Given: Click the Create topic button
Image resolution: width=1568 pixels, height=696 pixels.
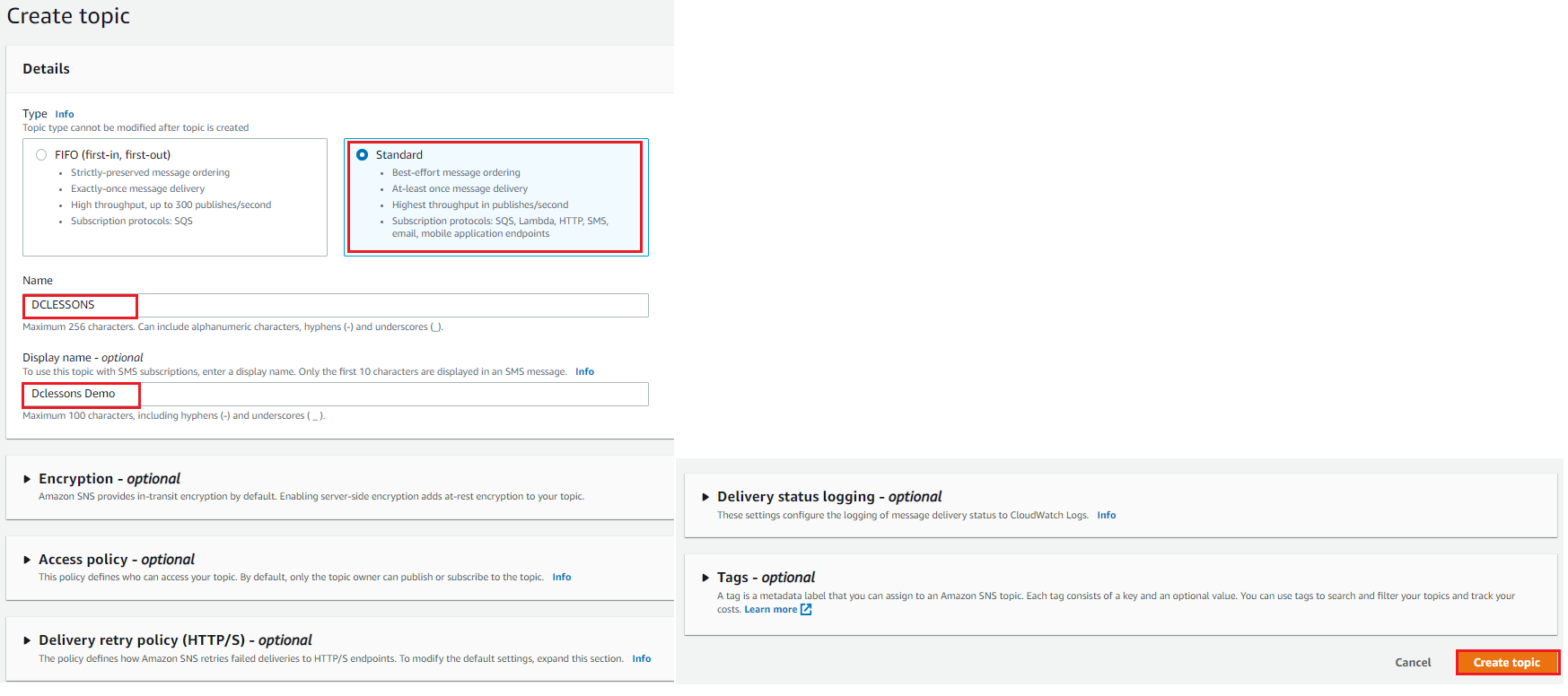Looking at the screenshot, I should point(1506,662).
